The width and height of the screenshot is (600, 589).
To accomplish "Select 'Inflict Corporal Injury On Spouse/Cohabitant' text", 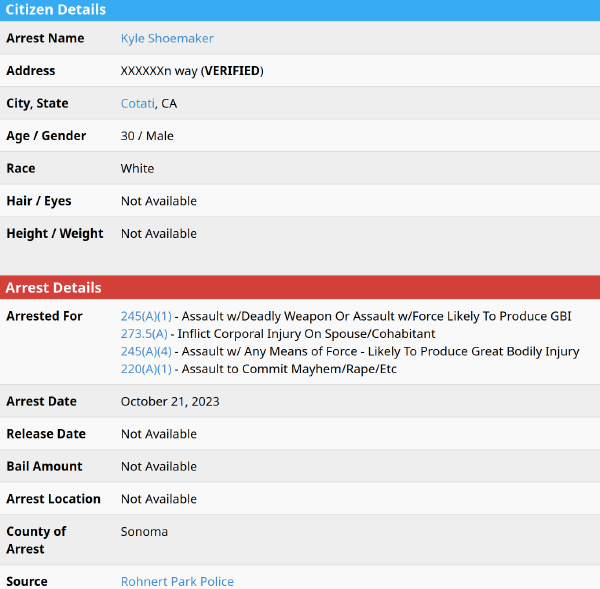I will 306,334.
